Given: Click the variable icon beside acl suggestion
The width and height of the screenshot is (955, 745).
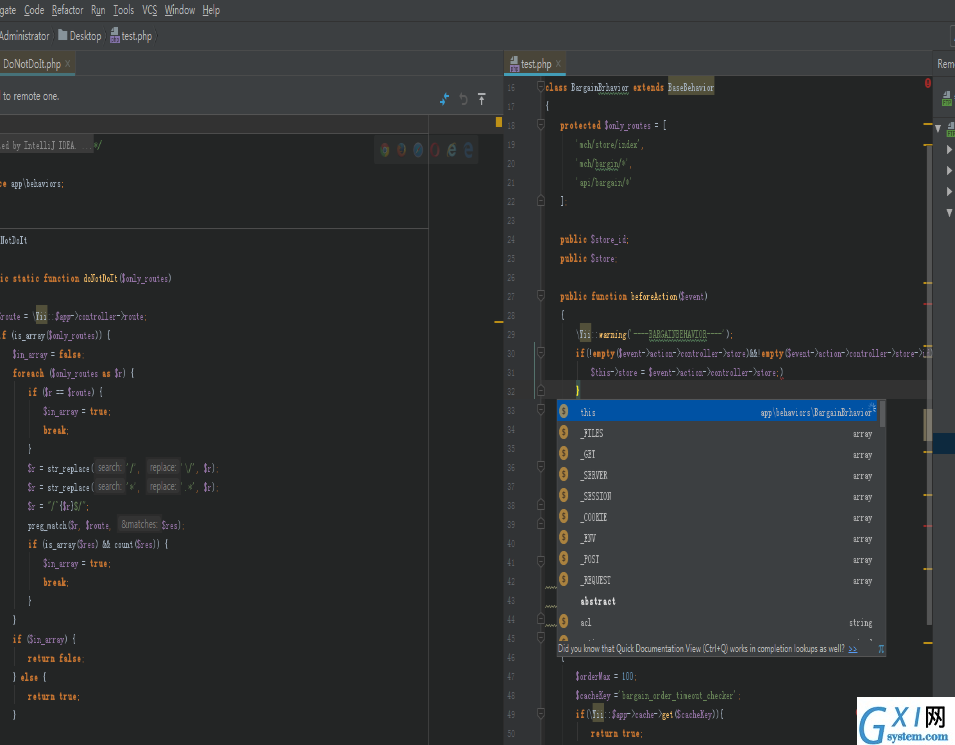Looking at the screenshot, I should [x=564, y=621].
